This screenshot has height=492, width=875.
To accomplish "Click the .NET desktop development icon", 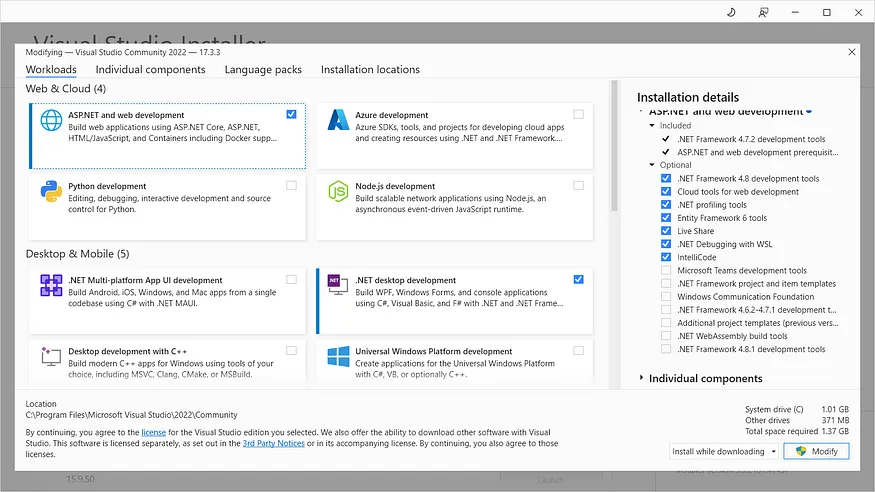I will click(x=338, y=286).
